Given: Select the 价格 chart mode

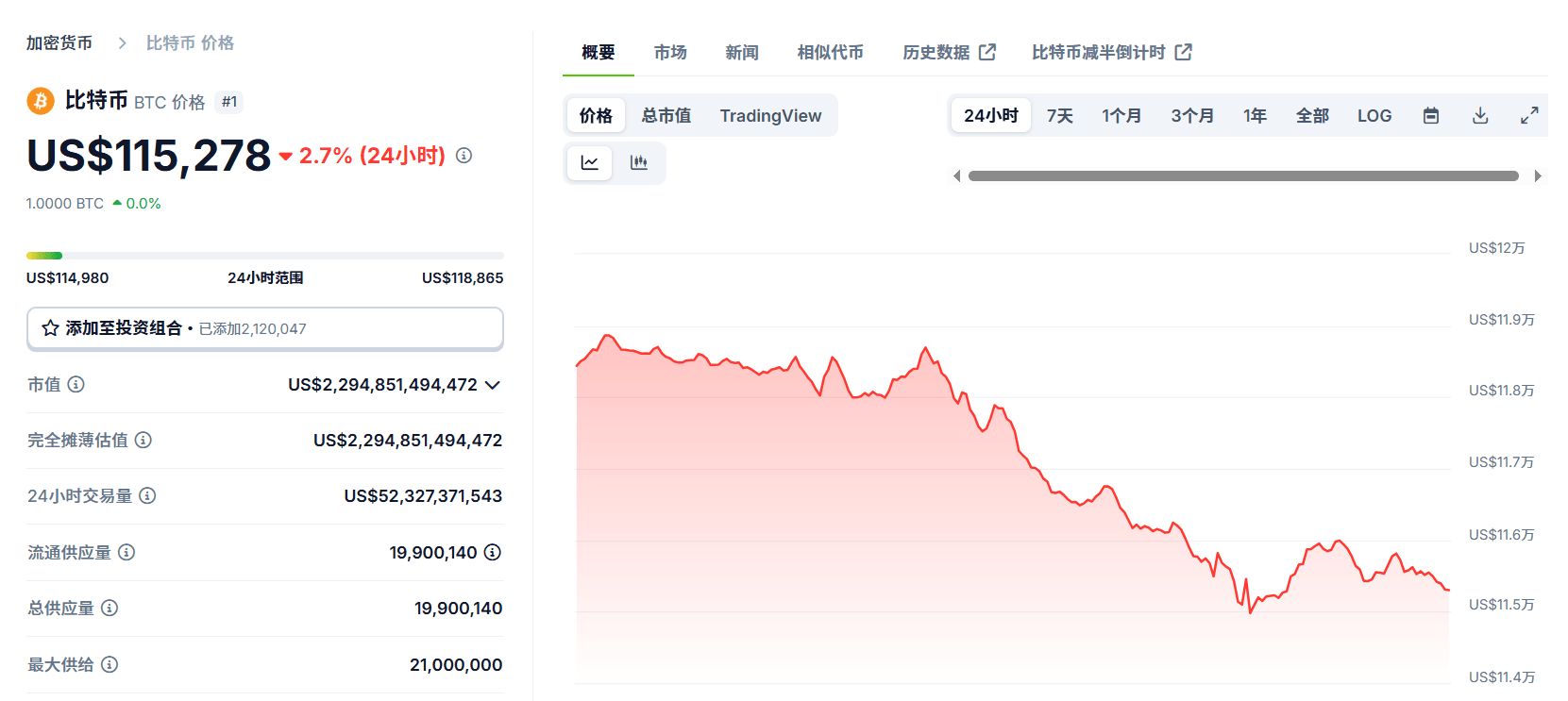Looking at the screenshot, I should click(596, 115).
